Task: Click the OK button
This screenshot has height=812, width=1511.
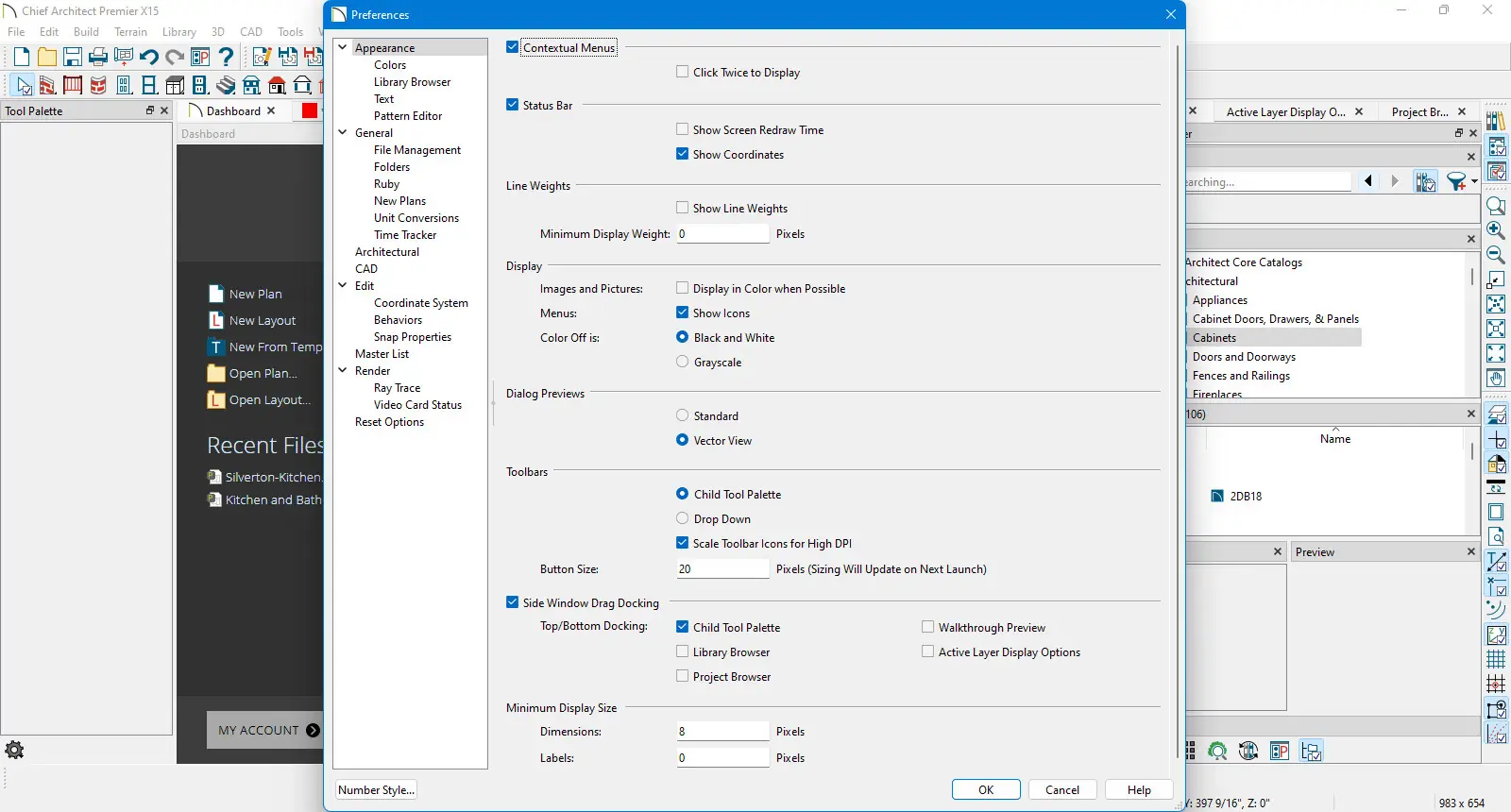Action: pyautogui.click(x=986, y=790)
